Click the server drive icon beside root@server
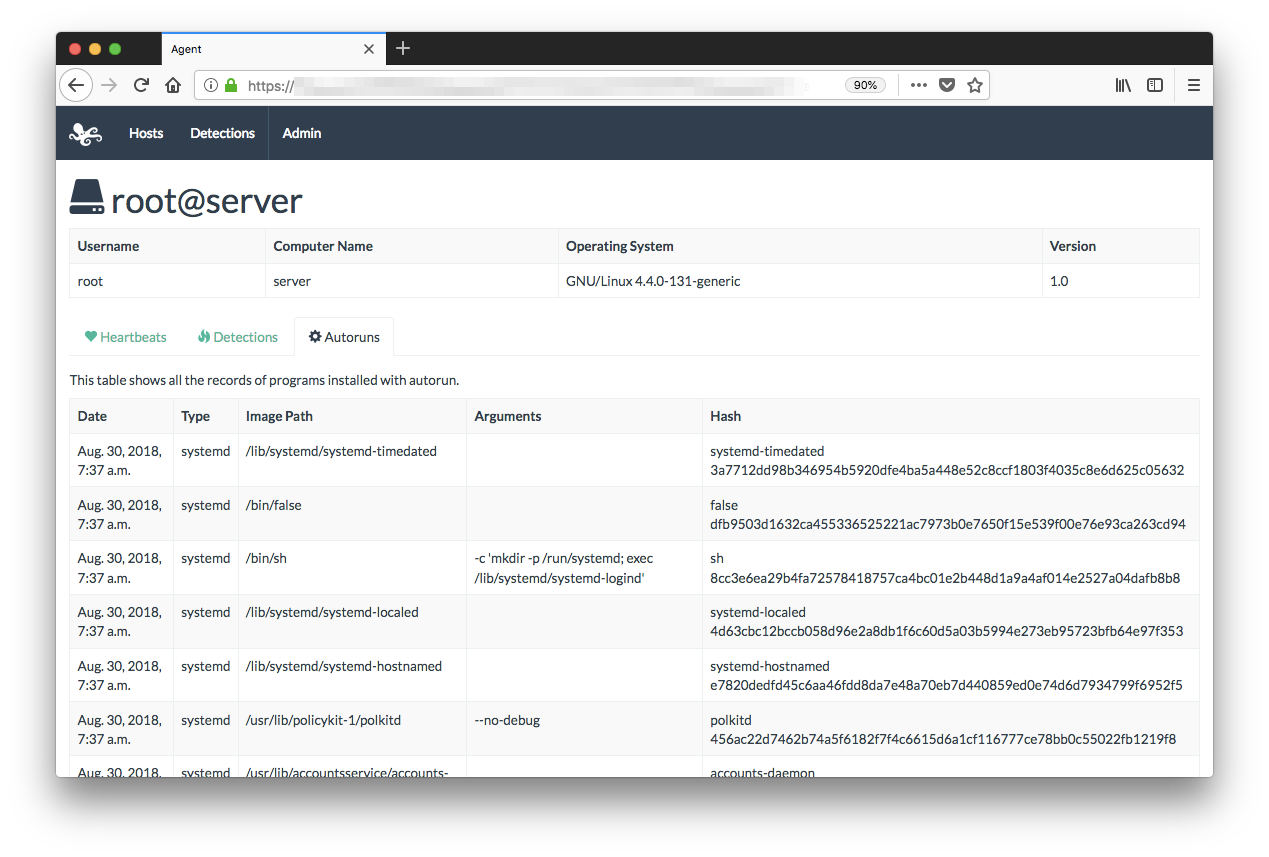This screenshot has width=1269, height=857. tap(87, 197)
